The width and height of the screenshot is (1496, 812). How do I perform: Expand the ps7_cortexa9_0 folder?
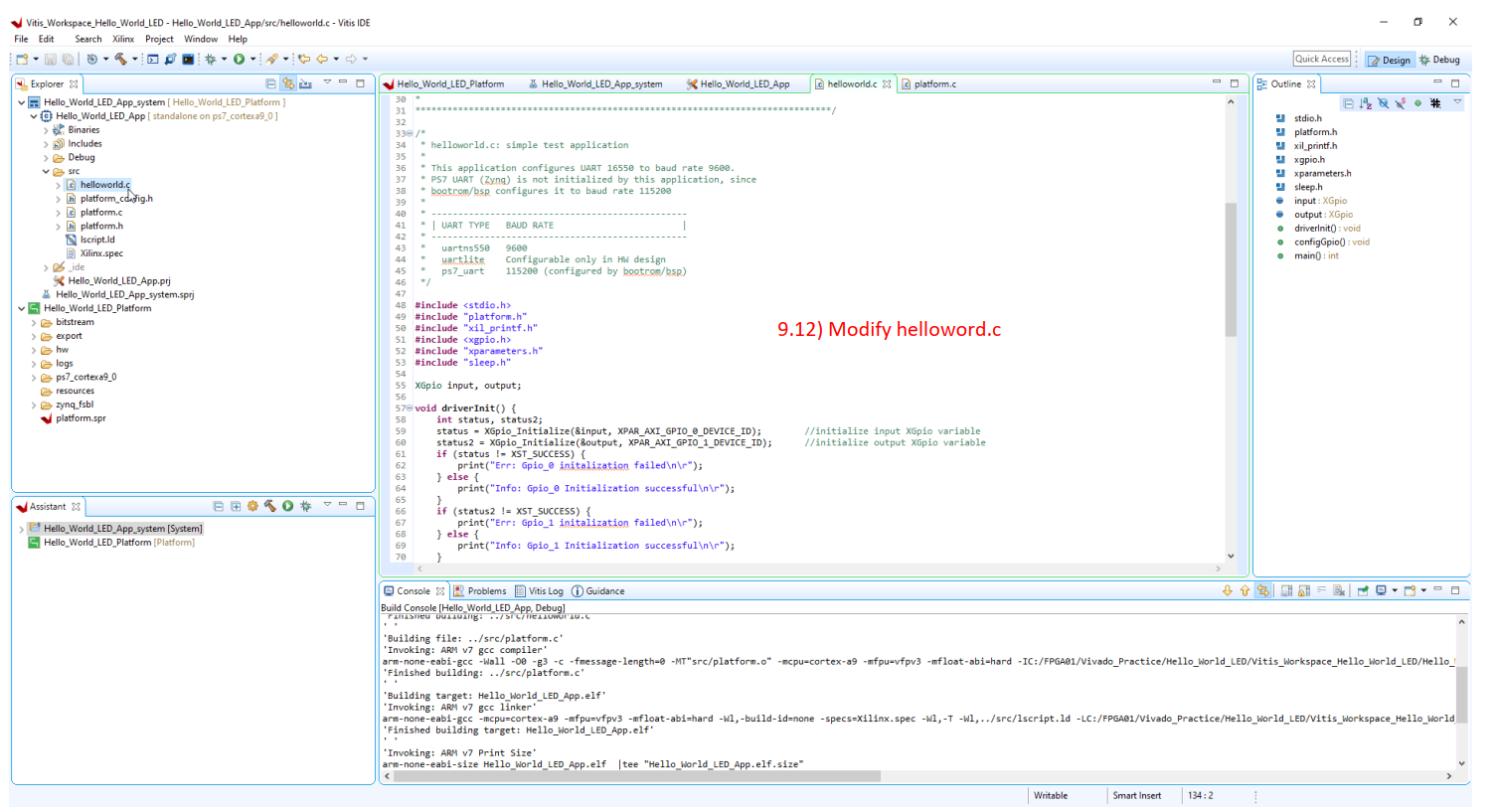coord(34,377)
